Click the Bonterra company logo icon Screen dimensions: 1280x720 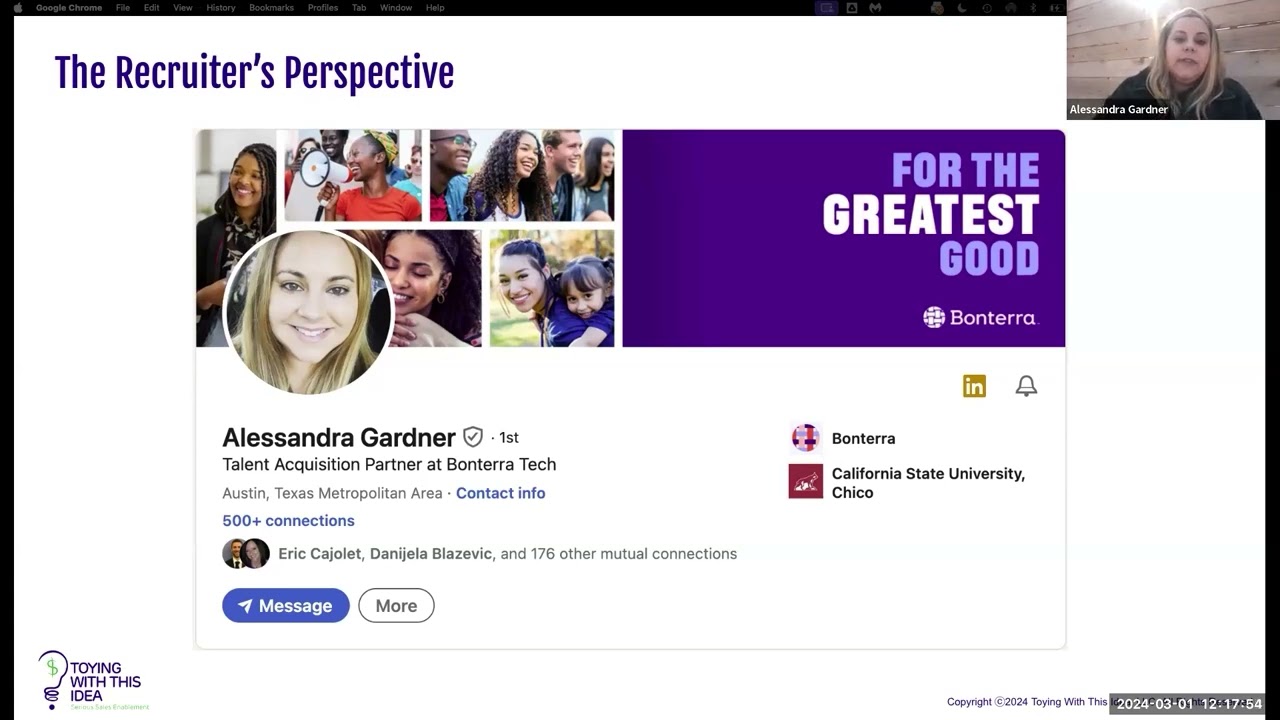click(805, 438)
